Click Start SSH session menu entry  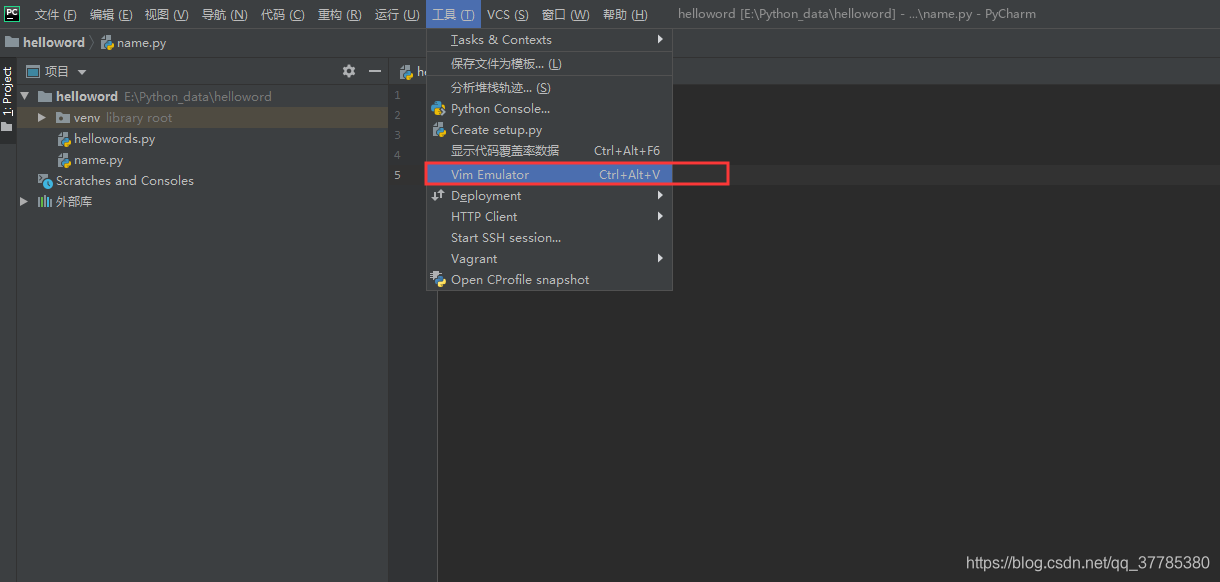[x=549, y=238]
